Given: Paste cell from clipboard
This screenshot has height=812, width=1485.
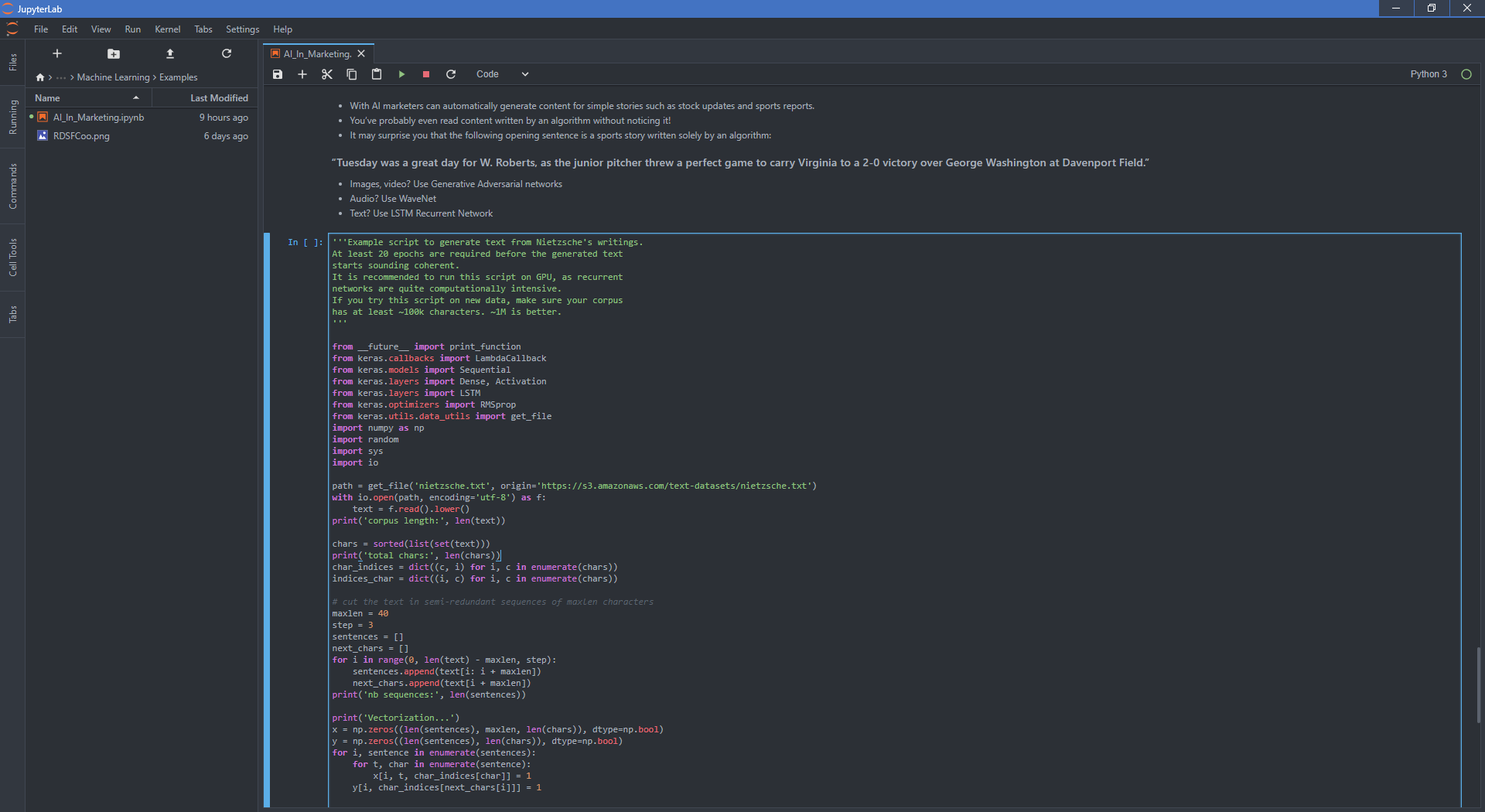Looking at the screenshot, I should [377, 74].
